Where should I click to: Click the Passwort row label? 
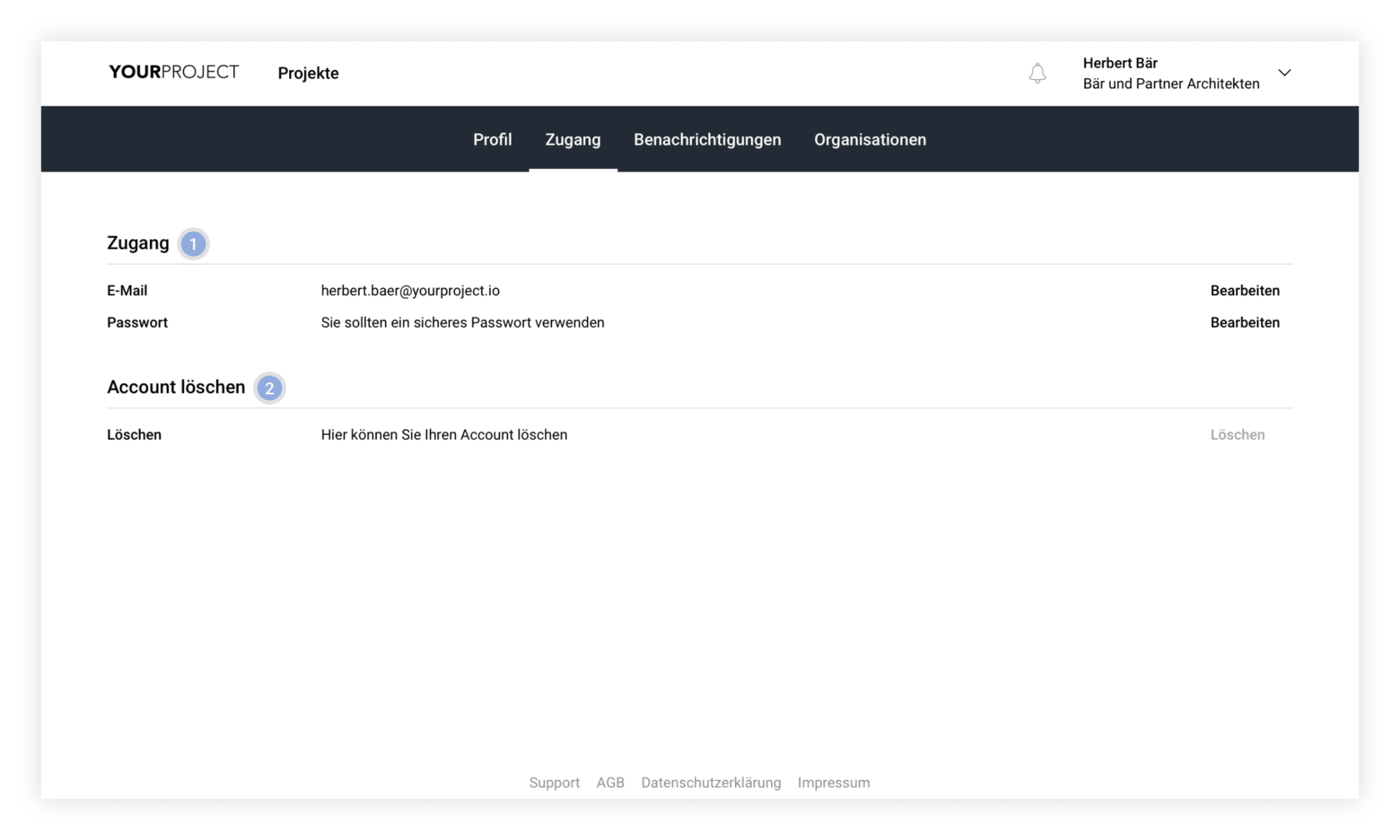137,322
